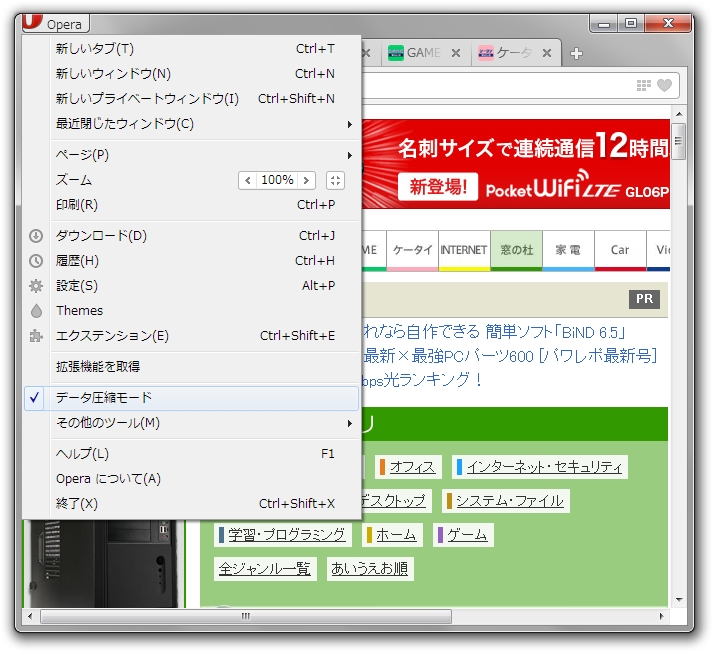Click the 光ランキング link
The height and width of the screenshot is (653, 714).
coord(422,379)
